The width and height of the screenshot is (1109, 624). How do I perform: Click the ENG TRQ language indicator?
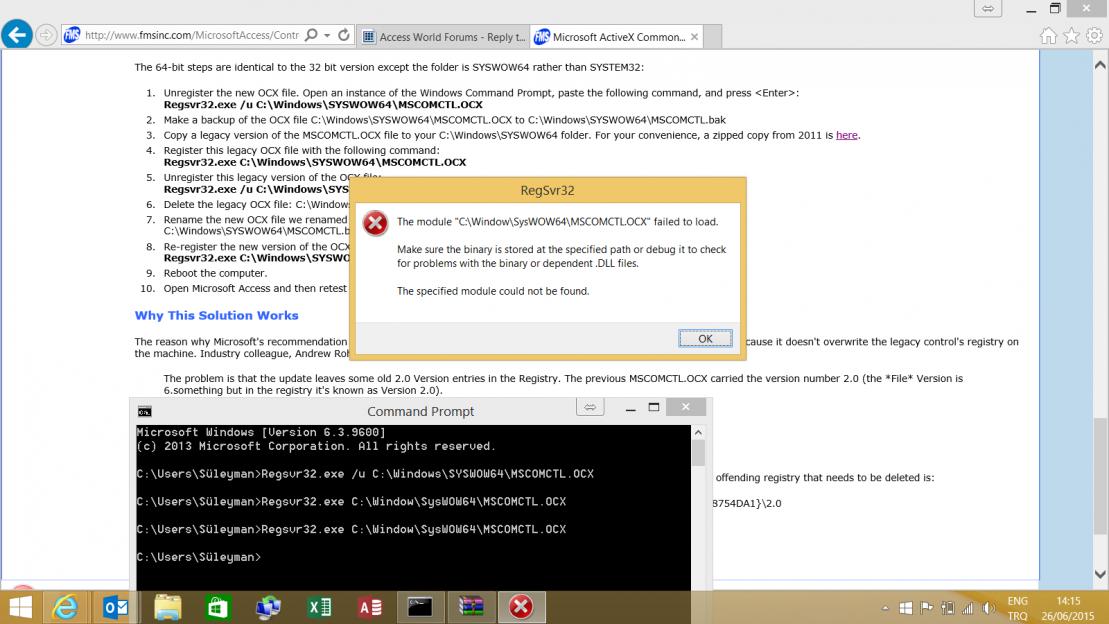[x=1017, y=608]
